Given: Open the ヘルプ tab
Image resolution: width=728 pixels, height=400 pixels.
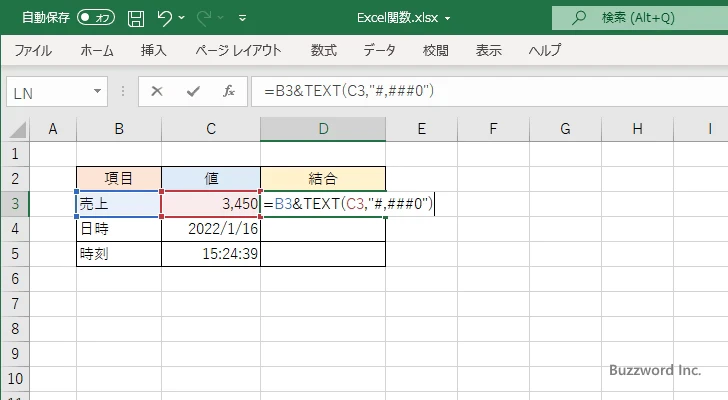Looking at the screenshot, I should pos(545,50).
